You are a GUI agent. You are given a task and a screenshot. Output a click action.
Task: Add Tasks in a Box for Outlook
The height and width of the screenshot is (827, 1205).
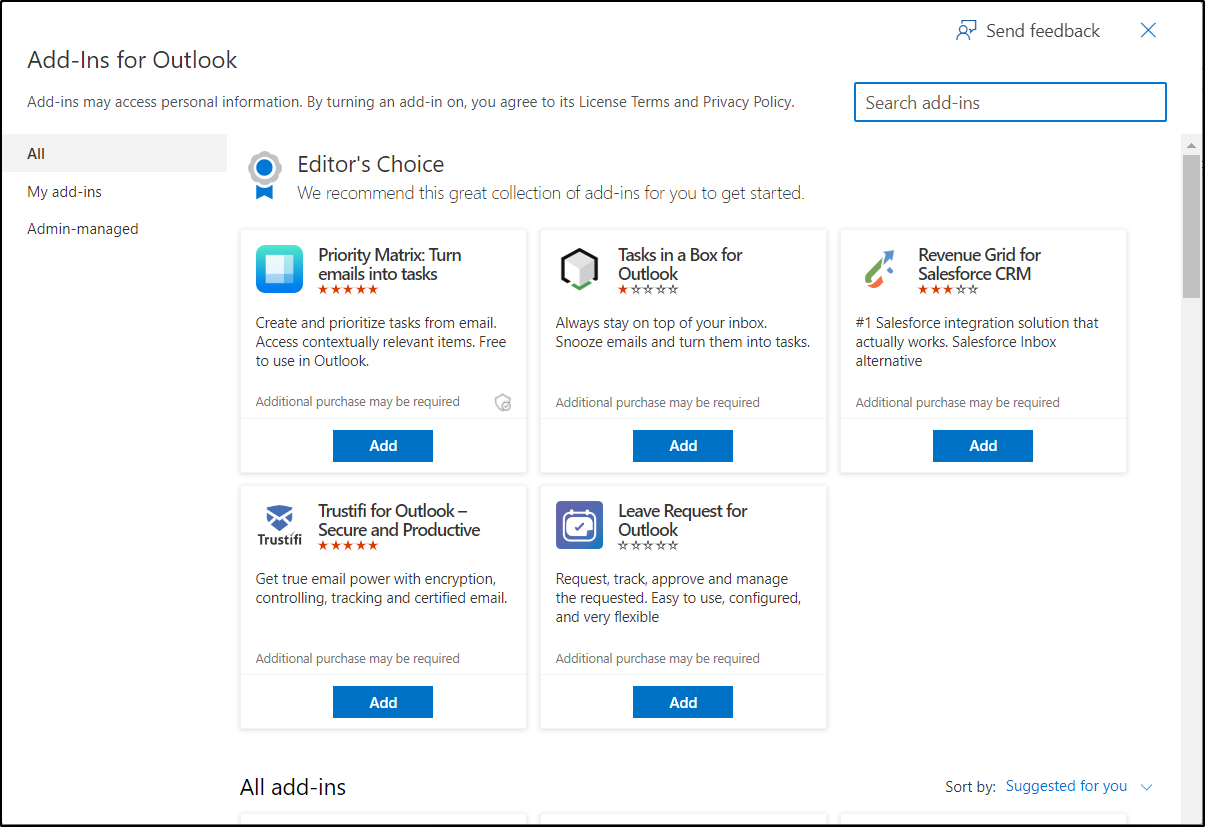click(683, 446)
